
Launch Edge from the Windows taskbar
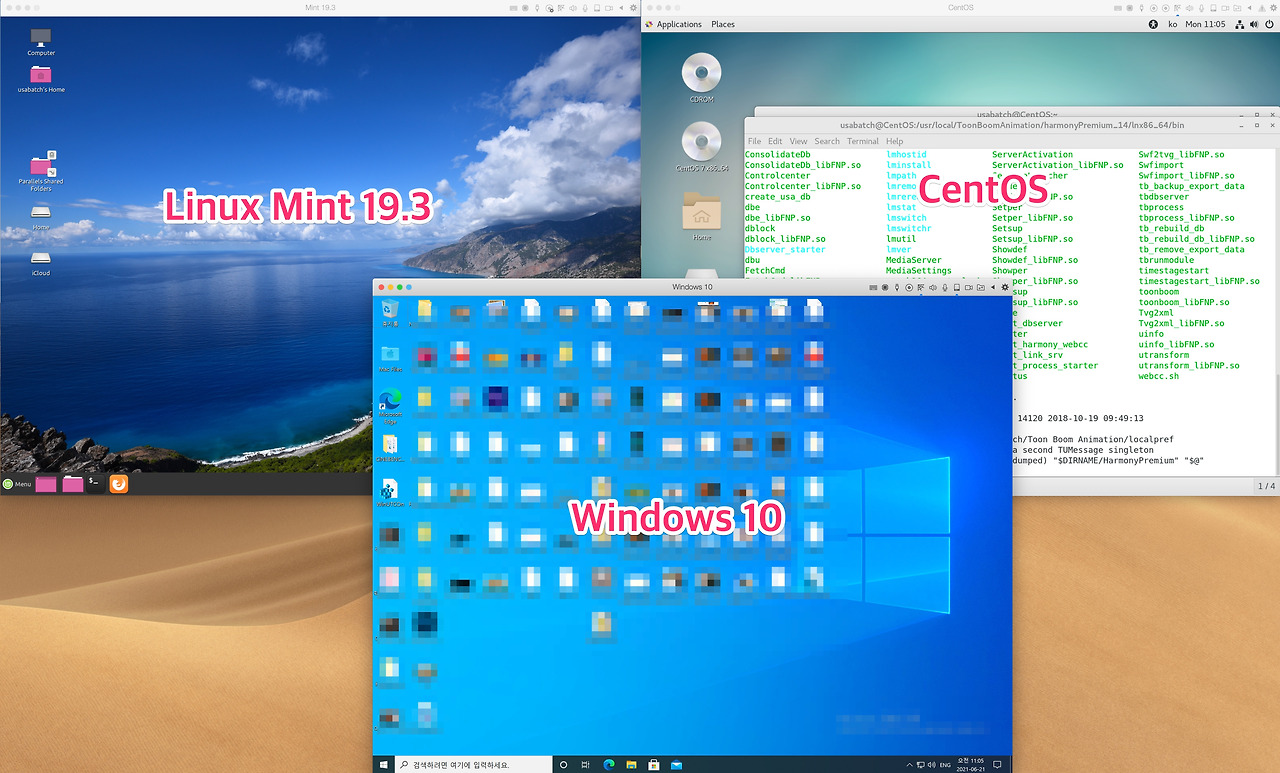[609, 764]
